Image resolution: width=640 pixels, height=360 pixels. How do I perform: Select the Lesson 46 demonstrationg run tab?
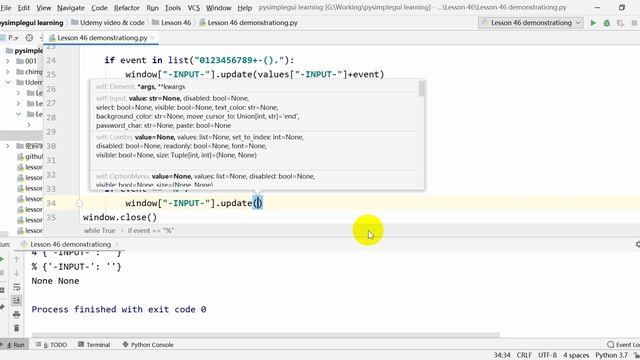tap(70, 244)
